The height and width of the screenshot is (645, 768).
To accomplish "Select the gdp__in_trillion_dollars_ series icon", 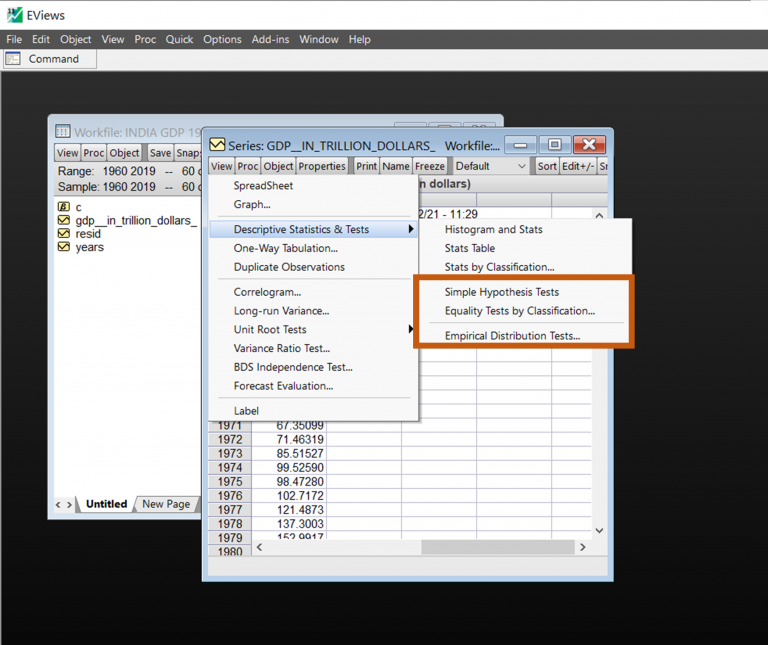I will pos(64,220).
